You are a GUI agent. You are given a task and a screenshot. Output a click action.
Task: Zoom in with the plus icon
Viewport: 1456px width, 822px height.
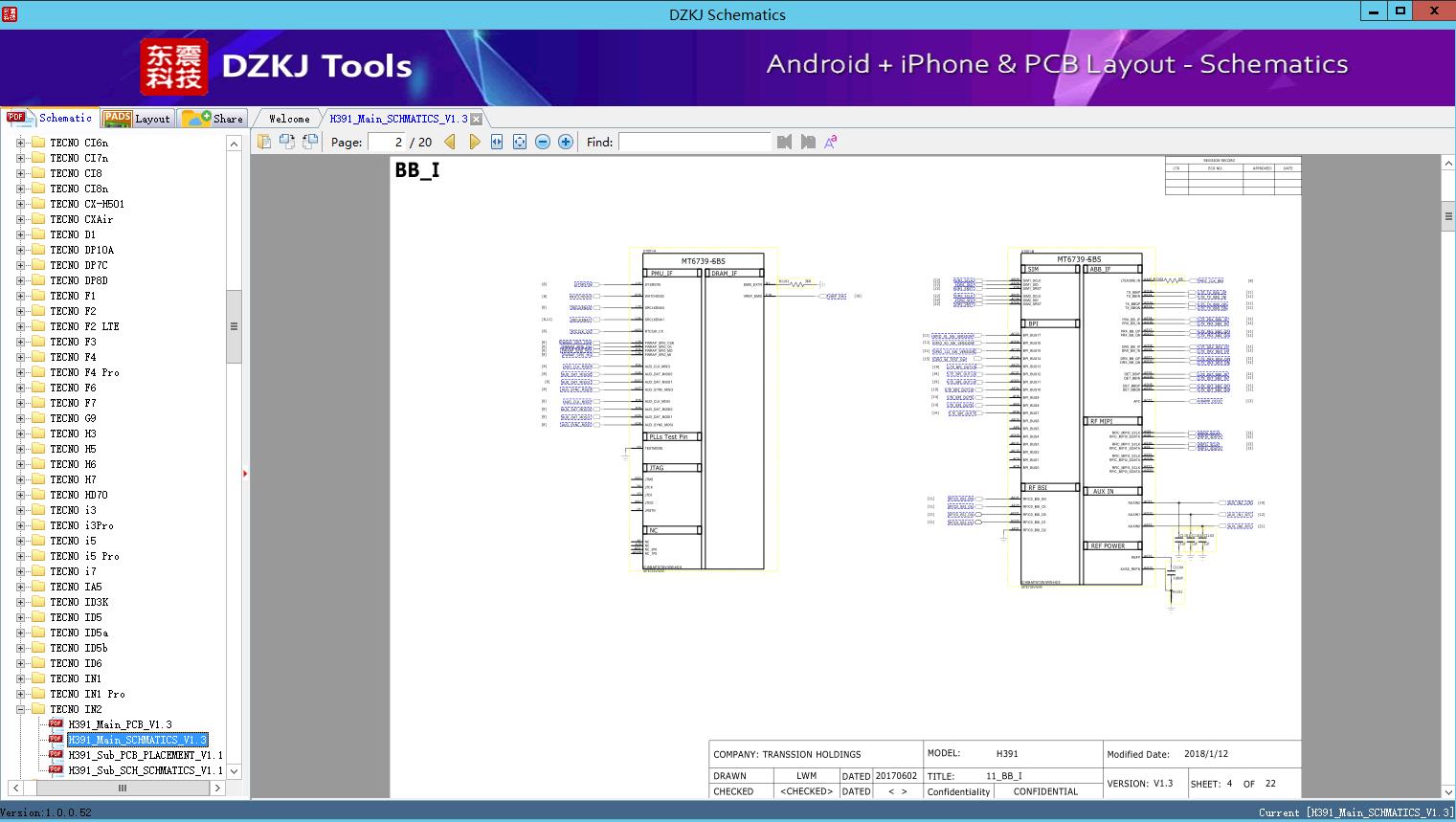coord(566,142)
